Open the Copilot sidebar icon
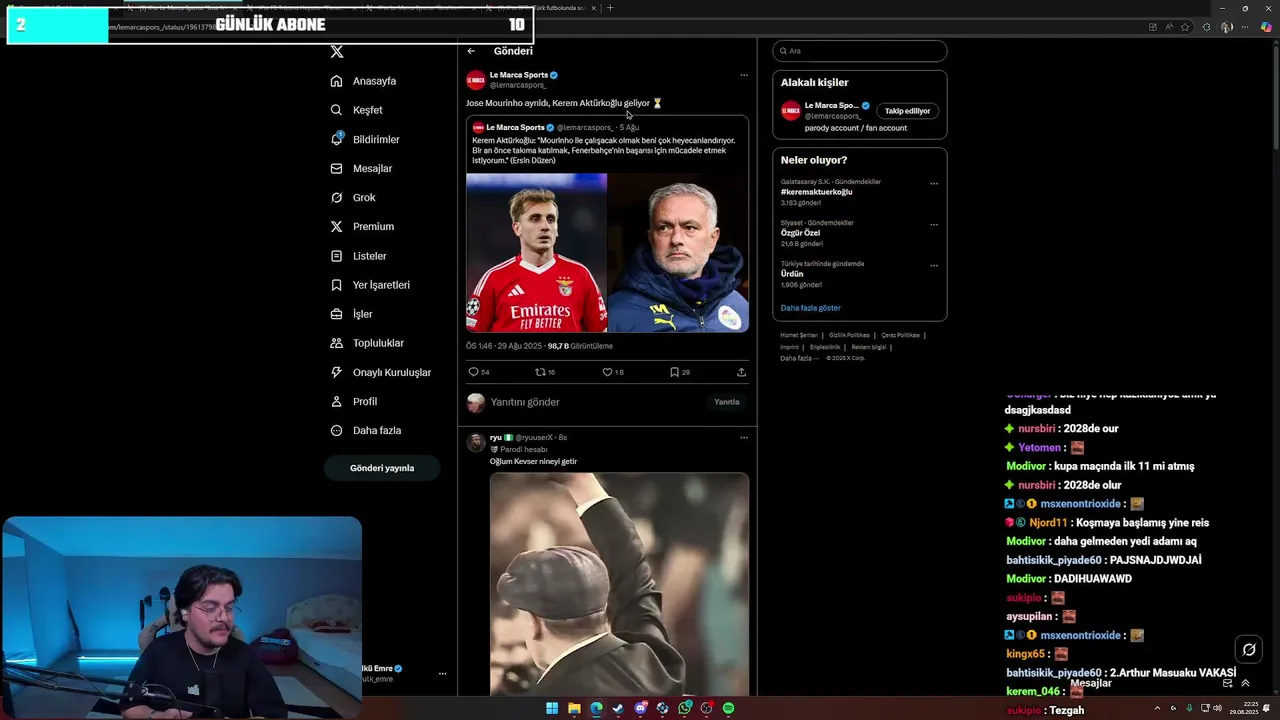1280x720 pixels. pos(1267,27)
